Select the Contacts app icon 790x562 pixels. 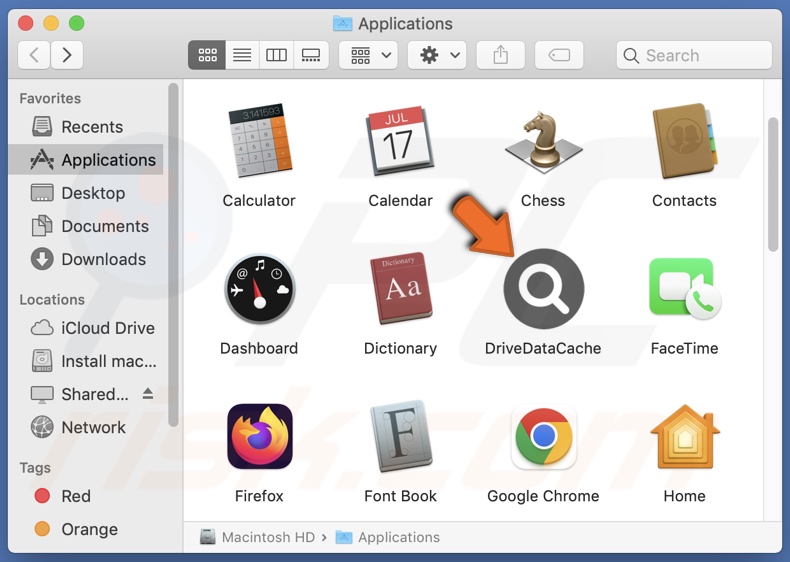[x=685, y=141]
